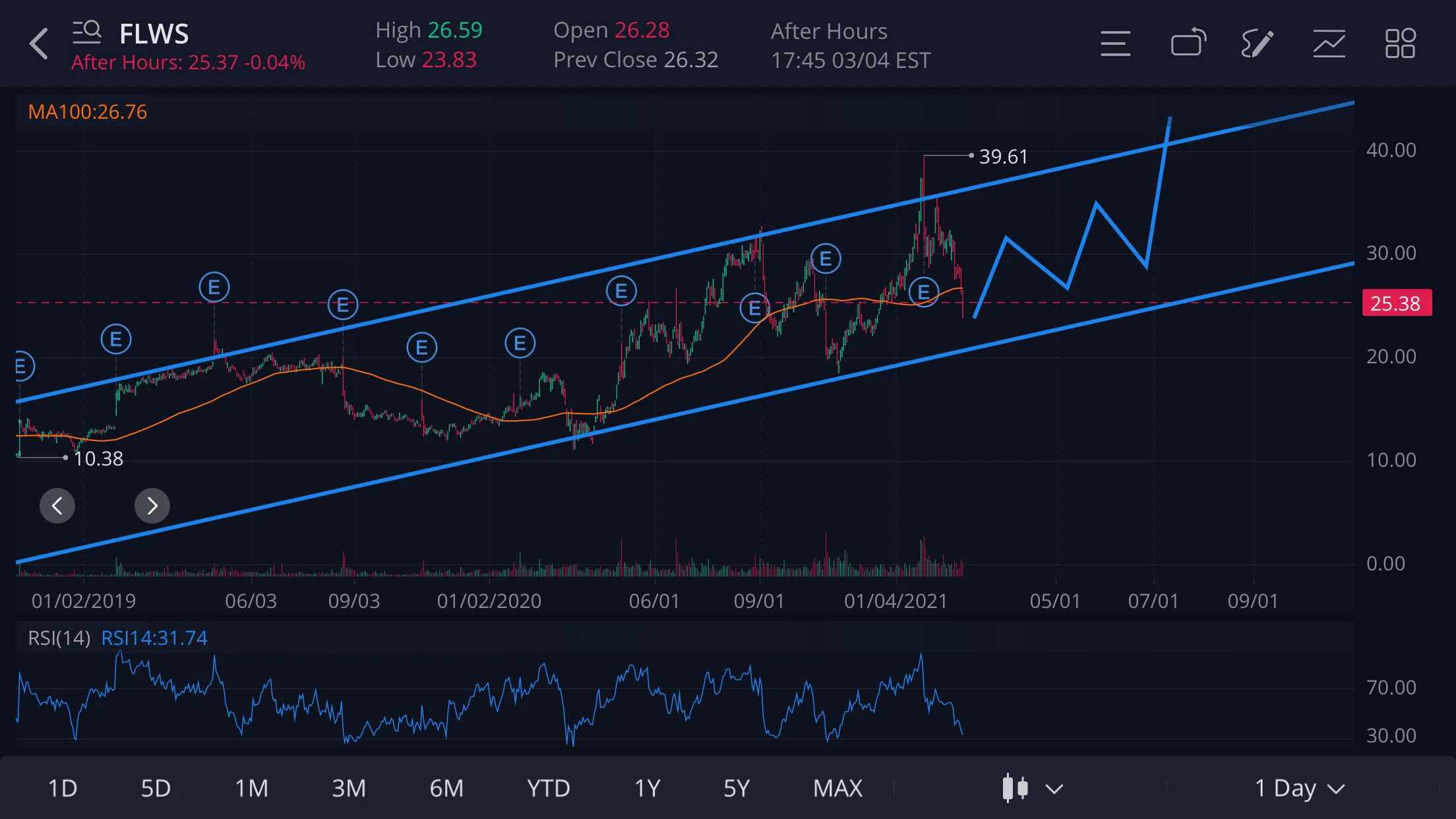Open the earnings marker above 09/03

pos(343,305)
